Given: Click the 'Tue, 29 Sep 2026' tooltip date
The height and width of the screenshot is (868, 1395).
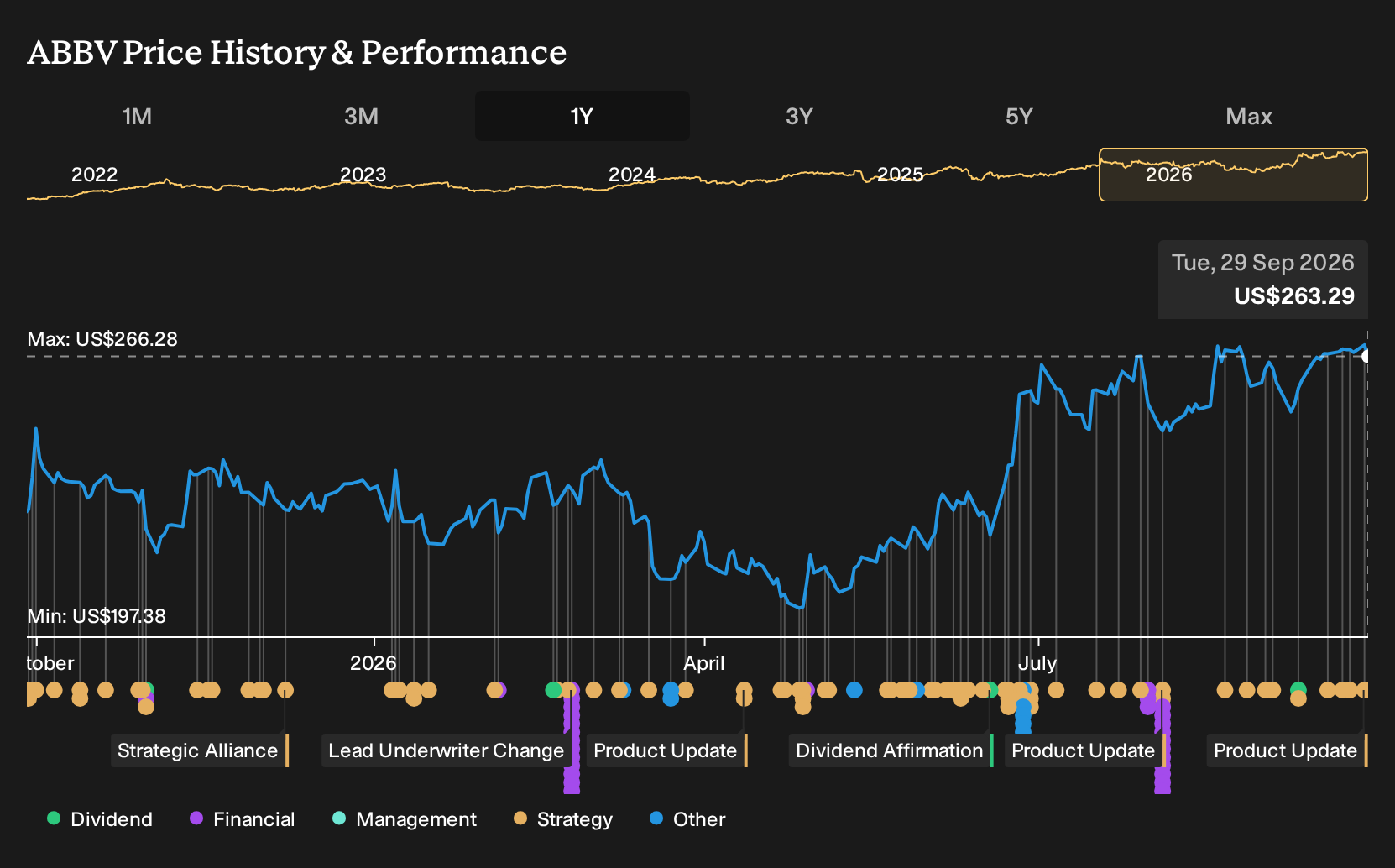Looking at the screenshot, I should coord(1263,263).
